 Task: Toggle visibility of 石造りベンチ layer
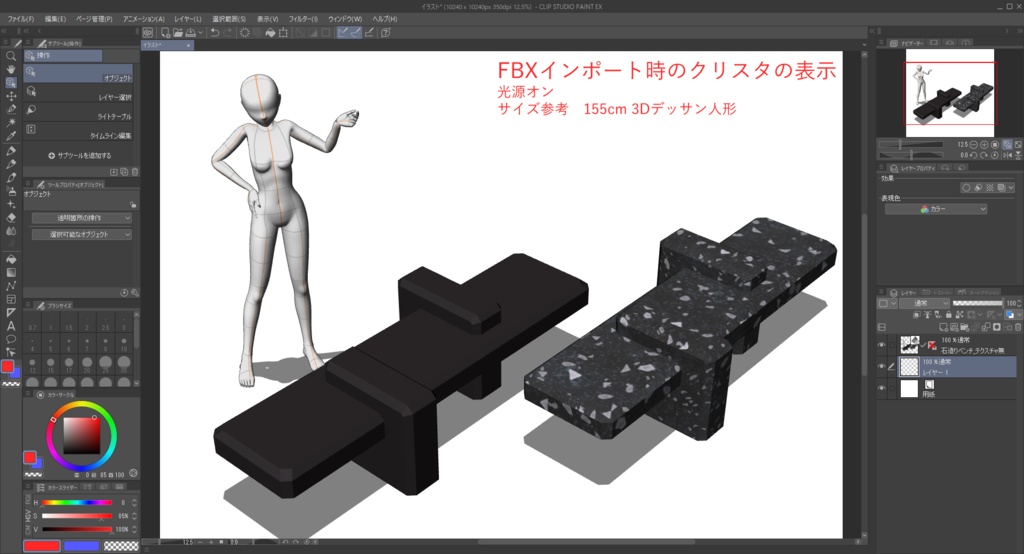point(882,344)
